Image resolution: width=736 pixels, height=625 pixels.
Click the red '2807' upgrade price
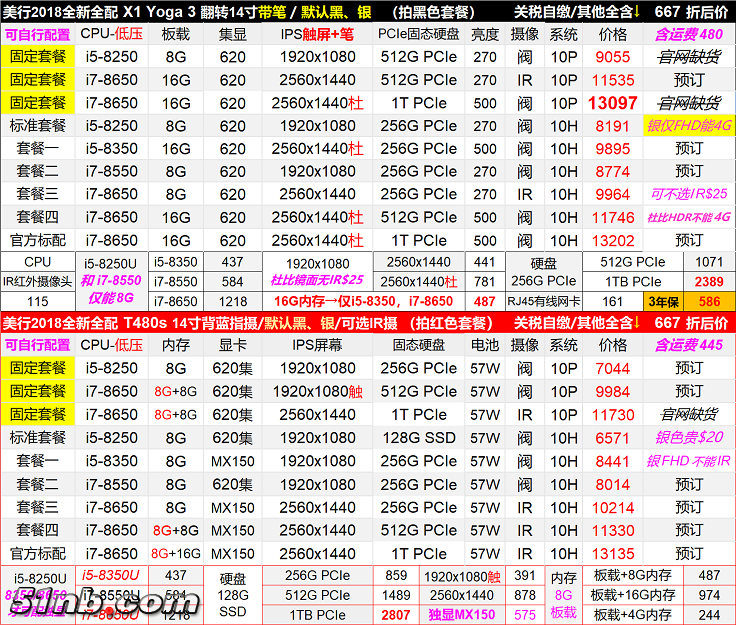click(396, 615)
